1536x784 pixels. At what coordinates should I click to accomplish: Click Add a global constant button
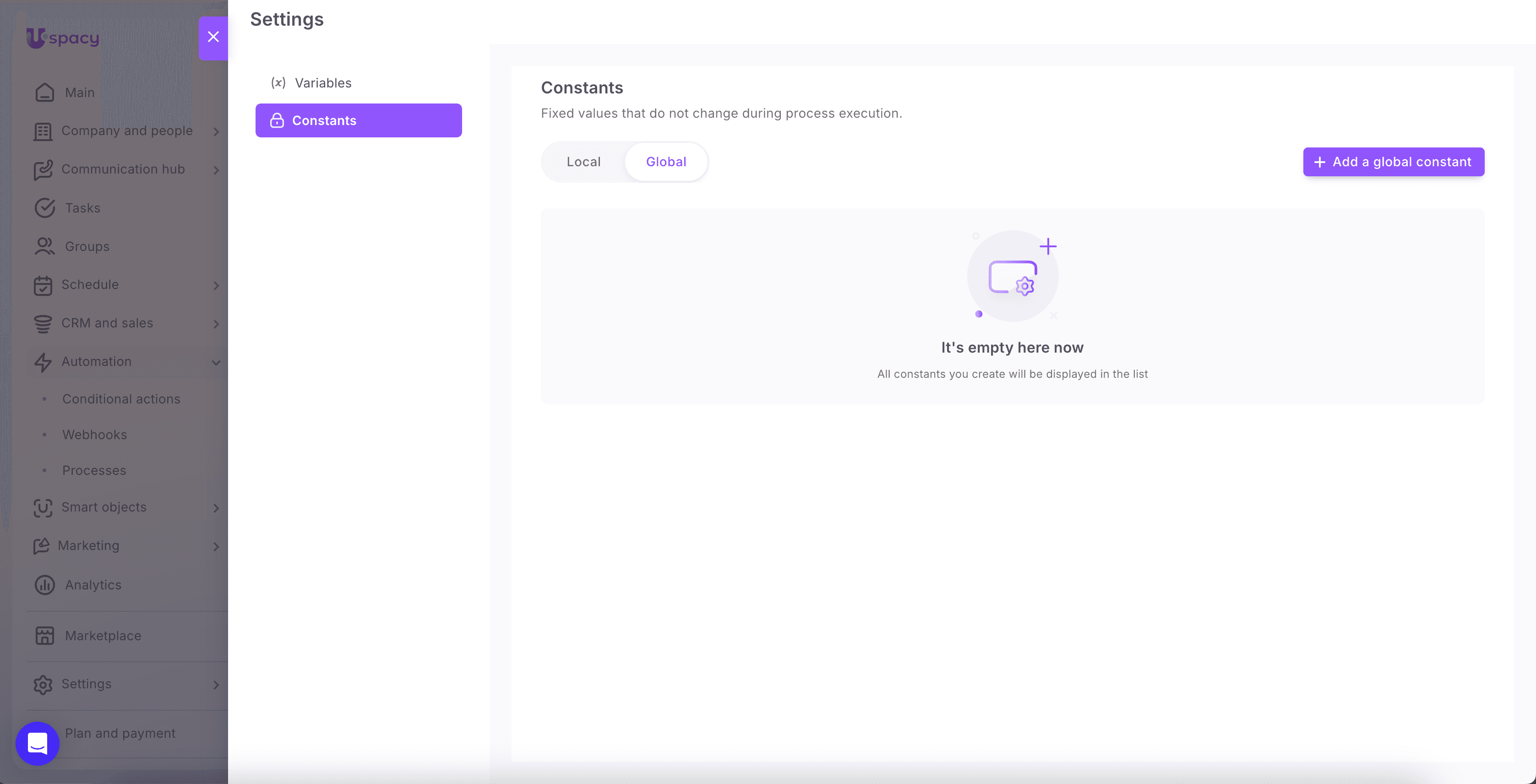pos(1394,162)
